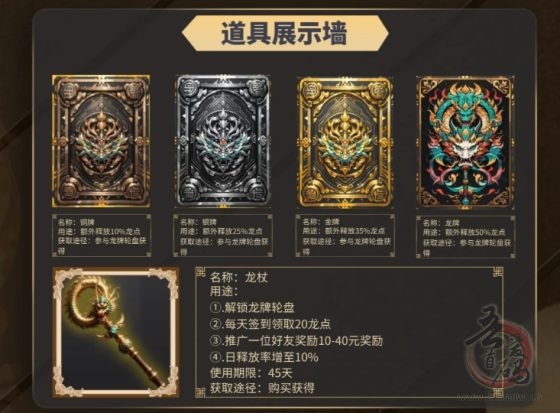Click the 龙牌 description box with 50%龙点

(x=466, y=237)
